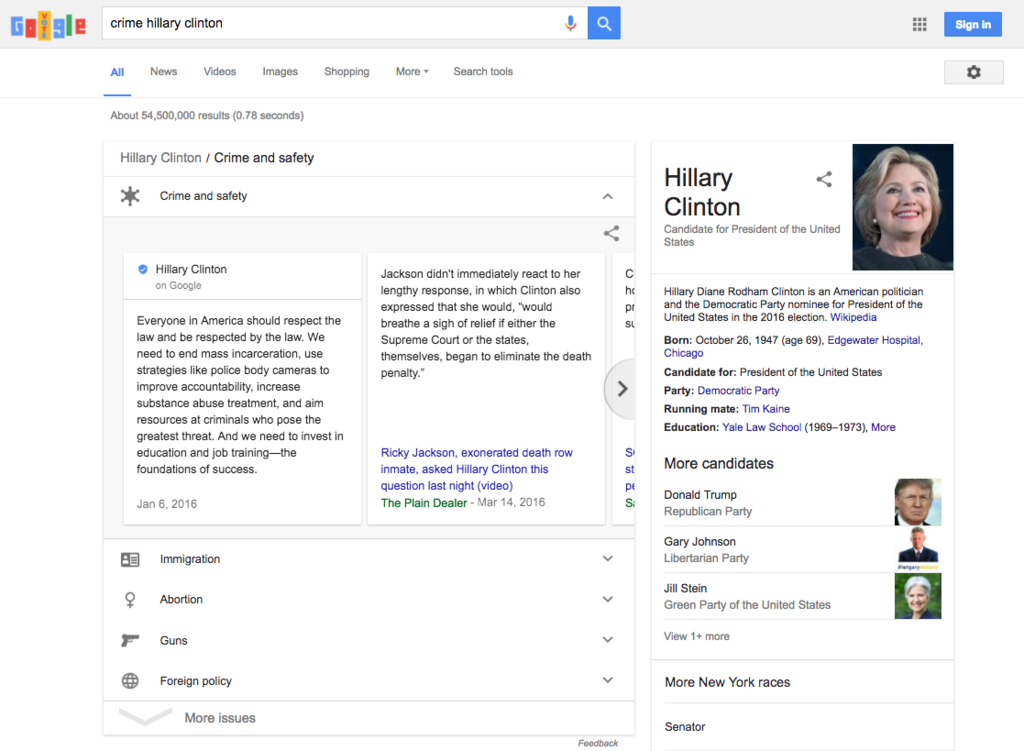1024x751 pixels.
Task: Click the Senator race entry
Action: click(684, 727)
